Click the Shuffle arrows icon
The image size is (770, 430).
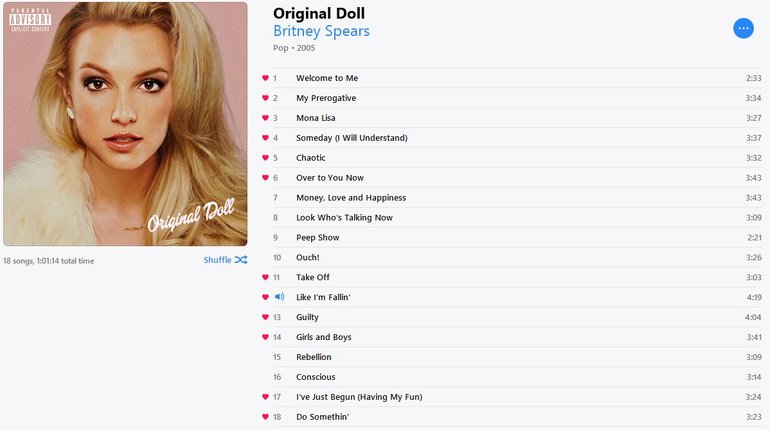coord(241,260)
